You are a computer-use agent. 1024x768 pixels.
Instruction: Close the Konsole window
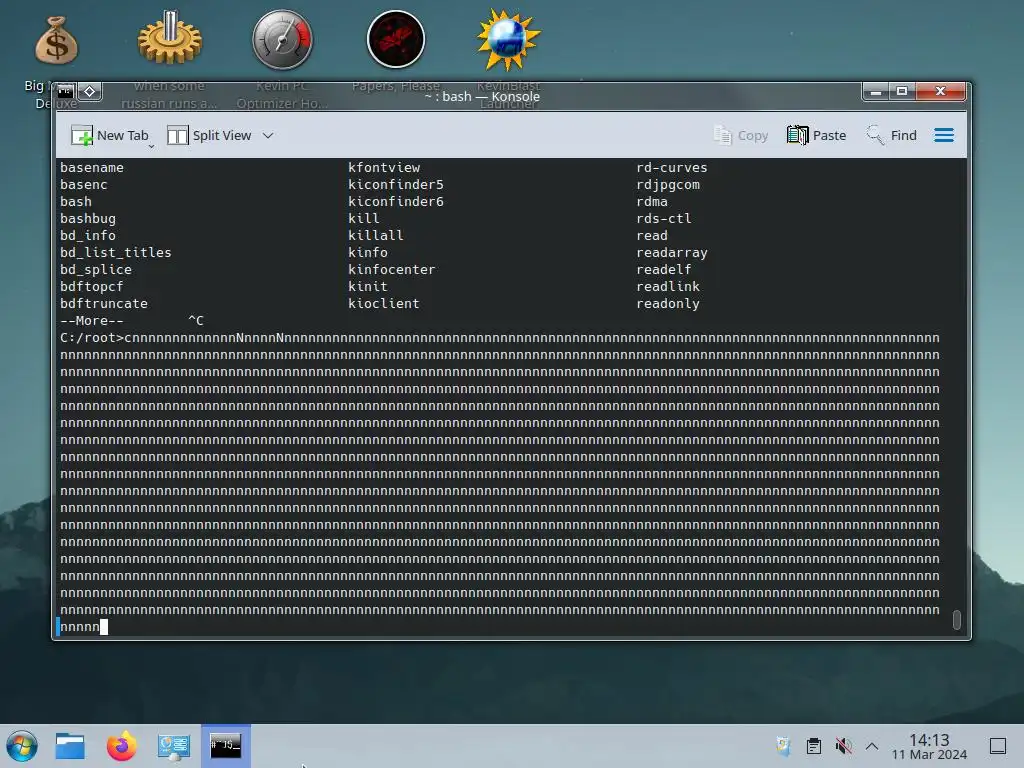click(x=940, y=91)
